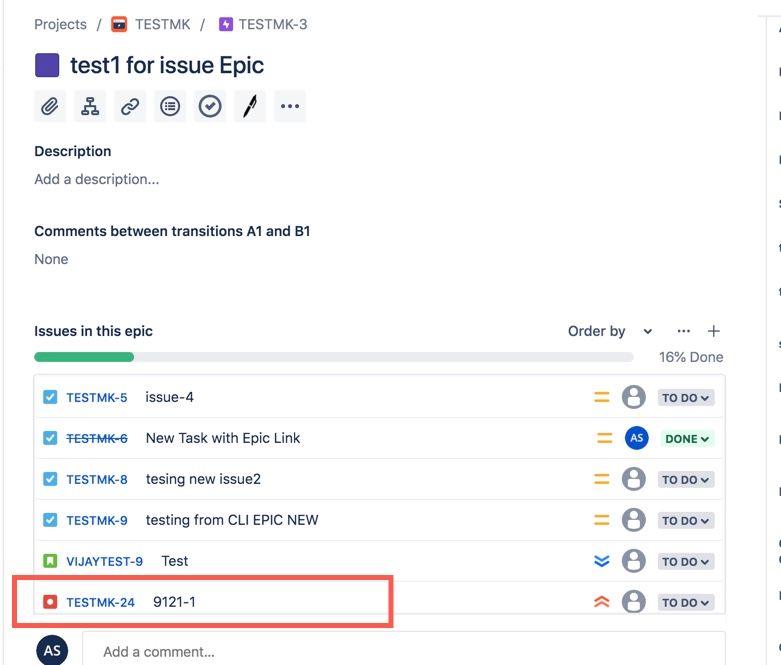This screenshot has width=781, height=665.
Task: Click unassigned avatar on TESTMK-8 row
Action: (634, 479)
